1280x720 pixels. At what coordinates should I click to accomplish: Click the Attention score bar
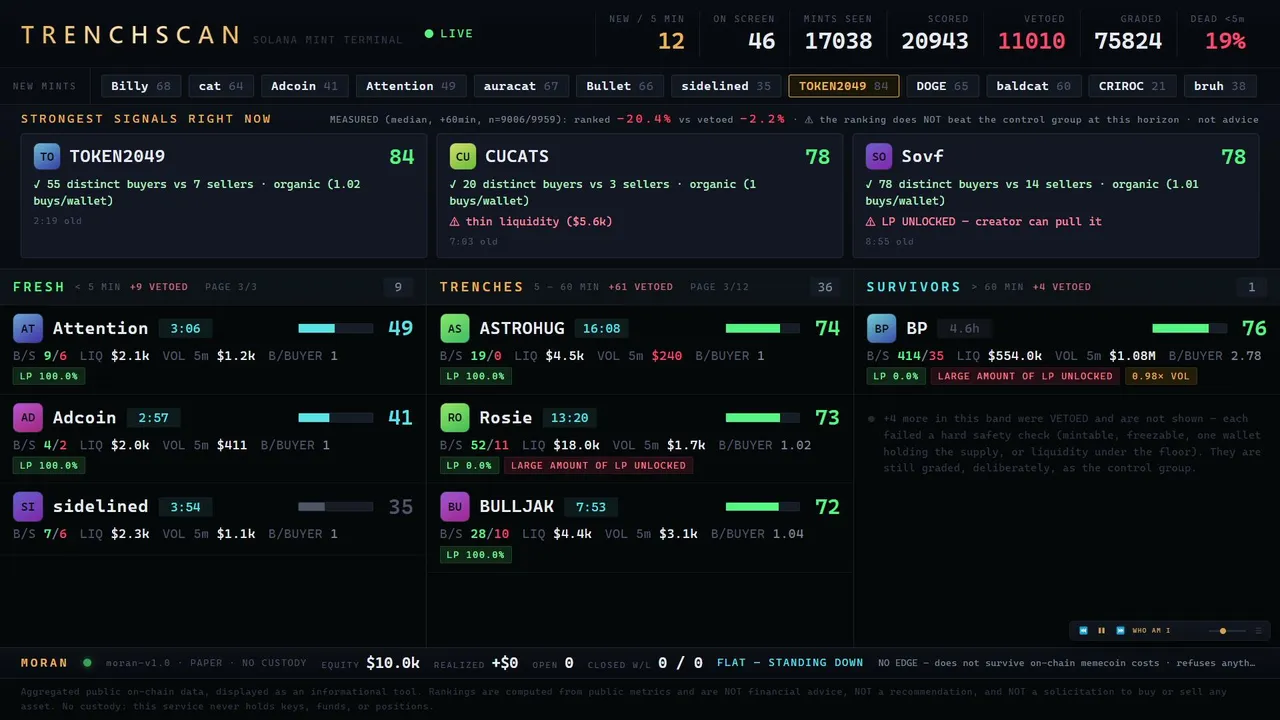pos(335,328)
